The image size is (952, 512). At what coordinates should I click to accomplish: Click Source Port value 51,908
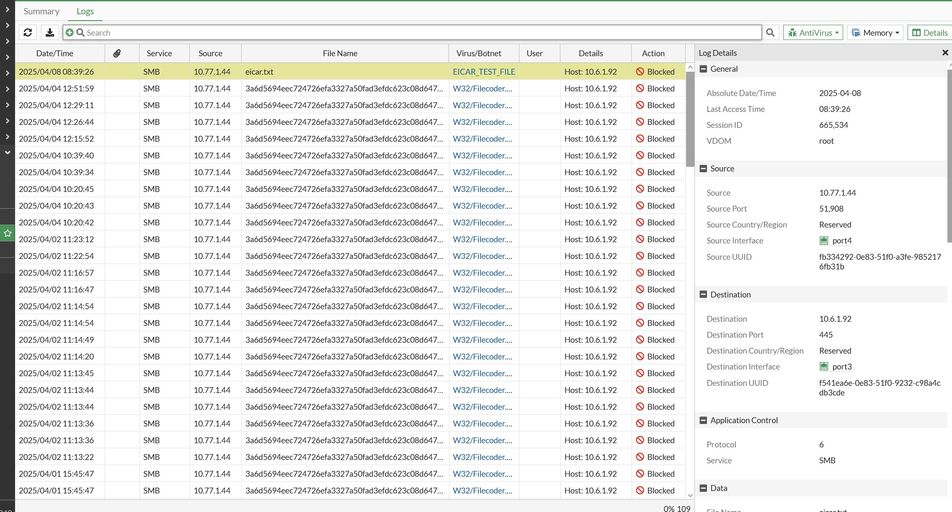831,209
